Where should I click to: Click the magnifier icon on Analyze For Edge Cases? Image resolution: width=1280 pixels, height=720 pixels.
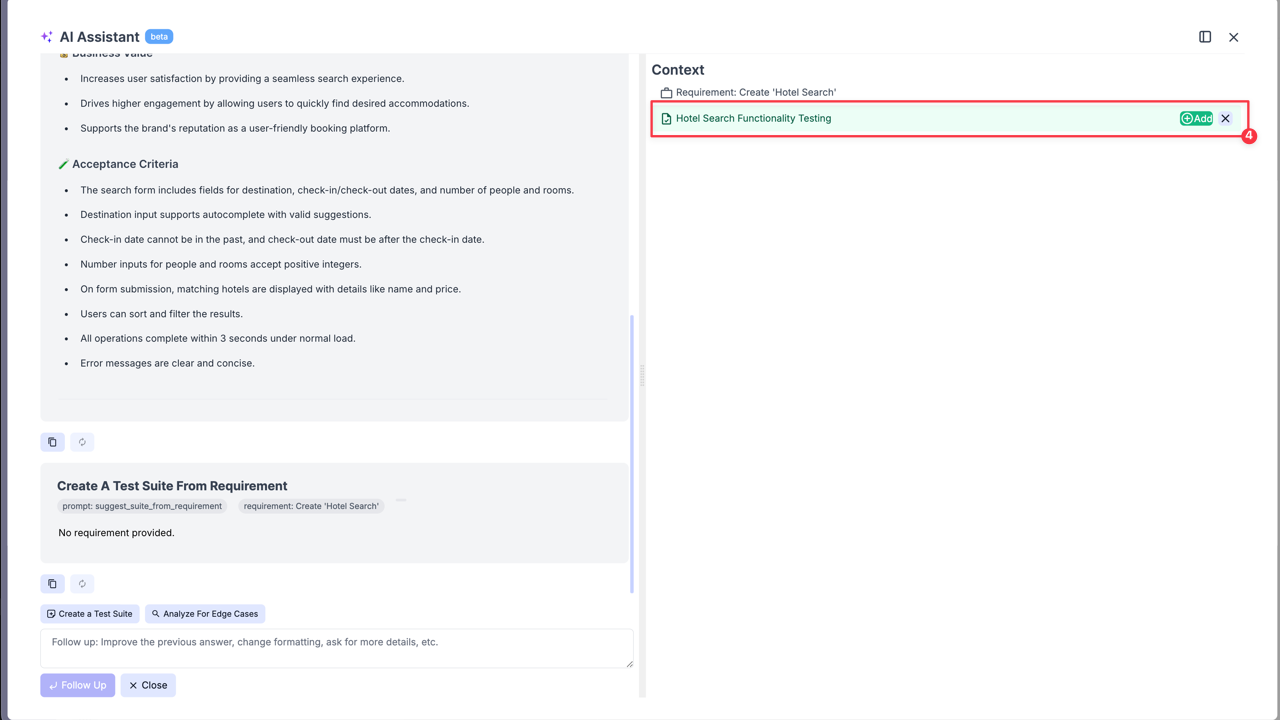pos(155,613)
